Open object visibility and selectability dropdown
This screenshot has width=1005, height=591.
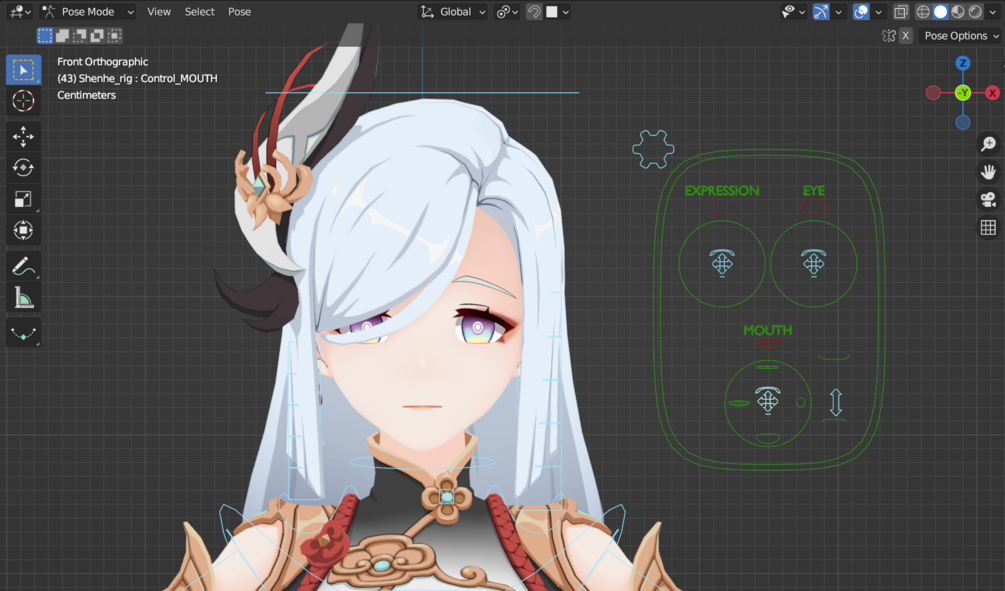pyautogui.click(x=793, y=12)
